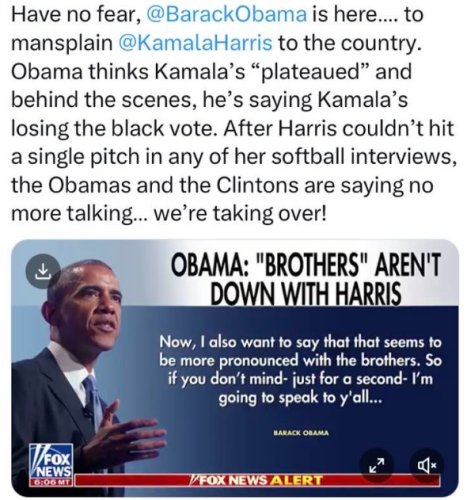Screen dimensions: 467x500
Task: Open the @BarackObama profile mention
Action: click(227, 15)
